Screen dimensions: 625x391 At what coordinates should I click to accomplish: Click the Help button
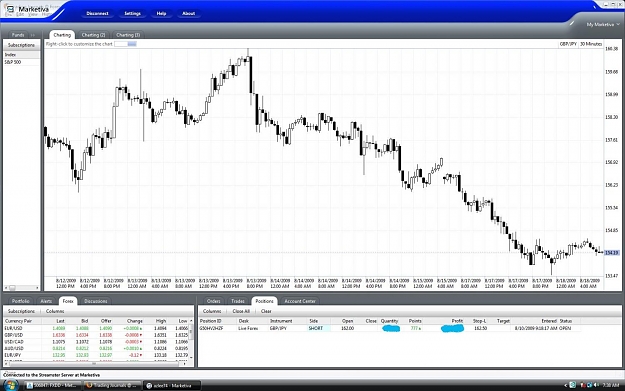pyautogui.click(x=161, y=14)
